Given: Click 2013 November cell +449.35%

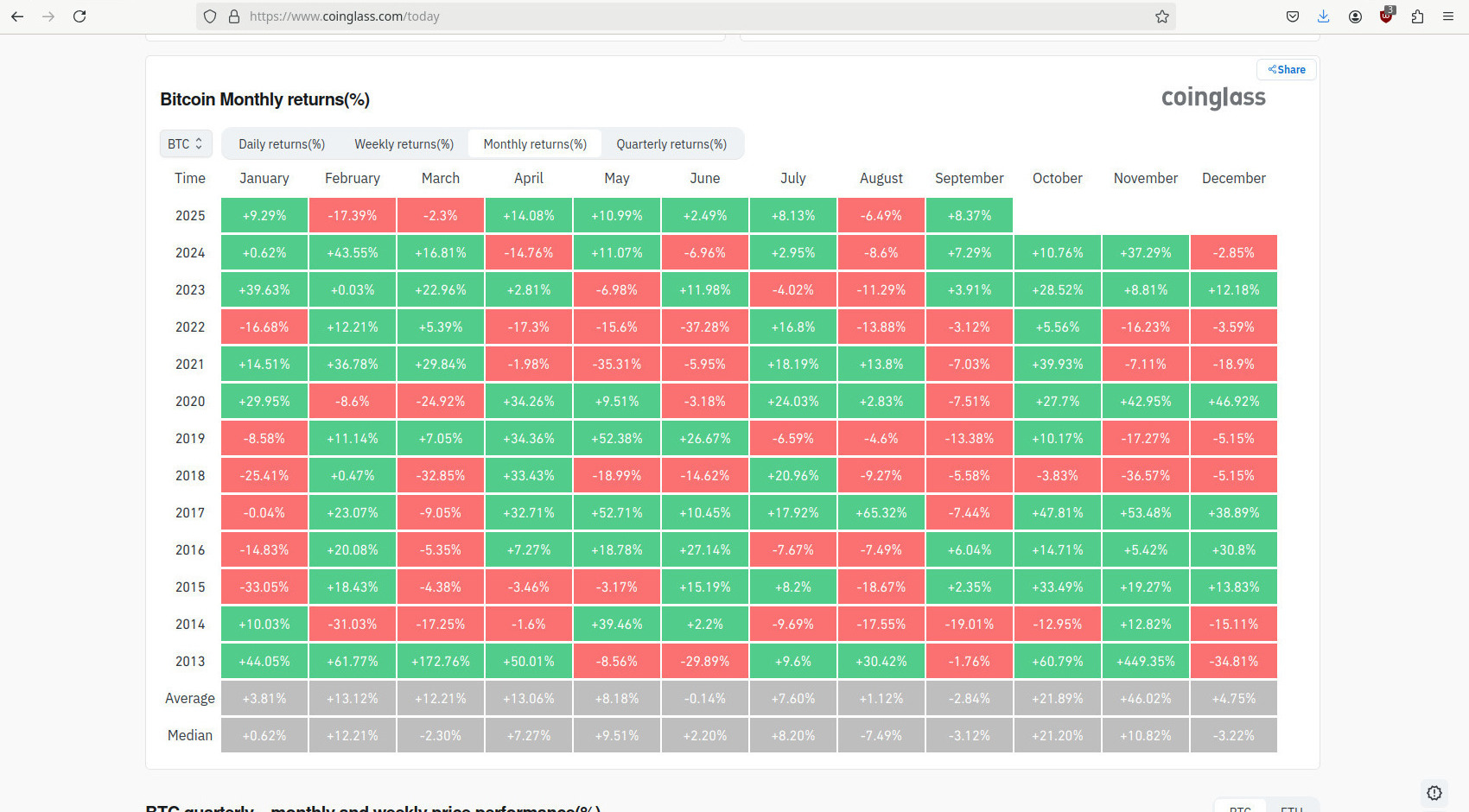Looking at the screenshot, I should click(1146, 662).
